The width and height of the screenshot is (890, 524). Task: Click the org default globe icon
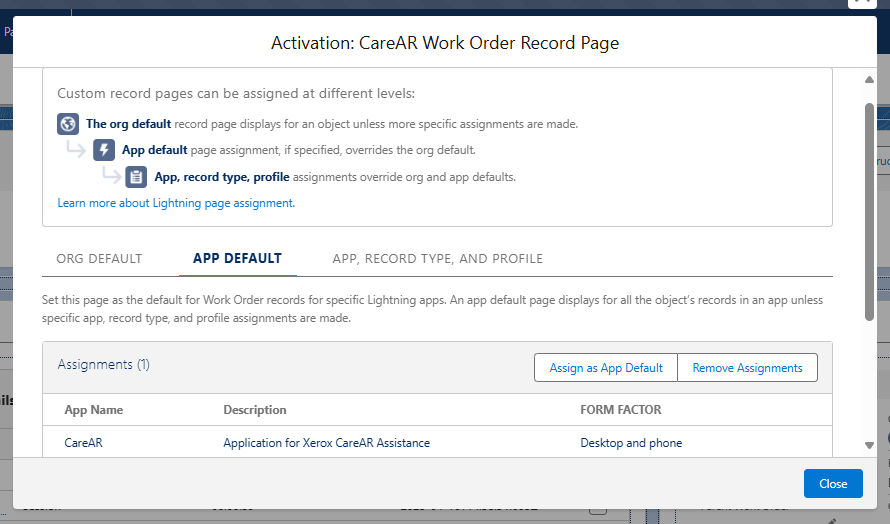tap(68, 124)
